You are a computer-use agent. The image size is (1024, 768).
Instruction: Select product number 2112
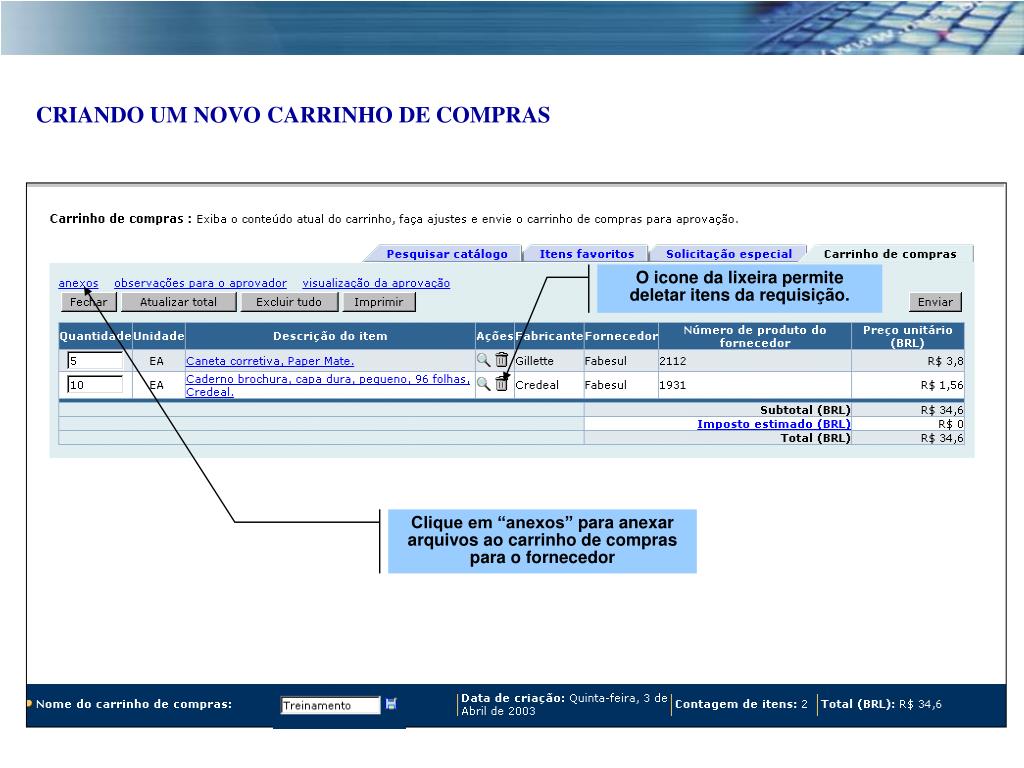[673, 360]
